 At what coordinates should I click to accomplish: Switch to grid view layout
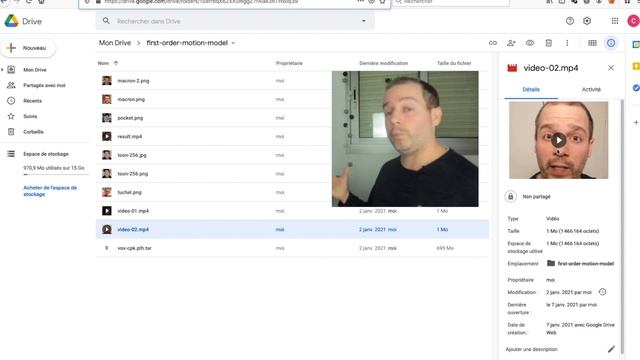pos(592,43)
